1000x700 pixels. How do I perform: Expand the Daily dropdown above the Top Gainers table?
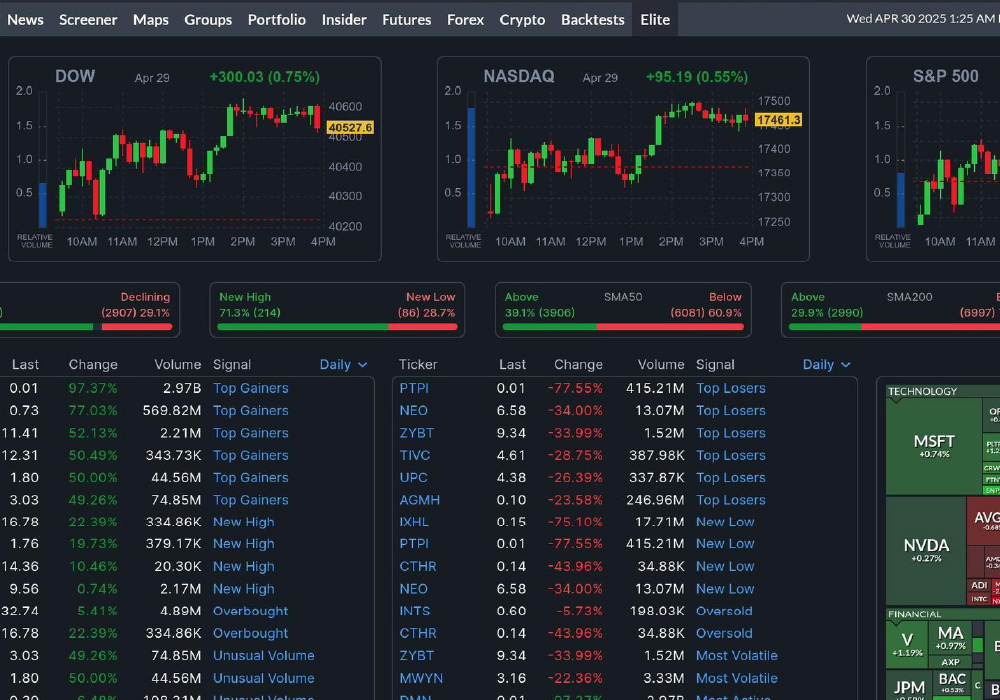343,365
